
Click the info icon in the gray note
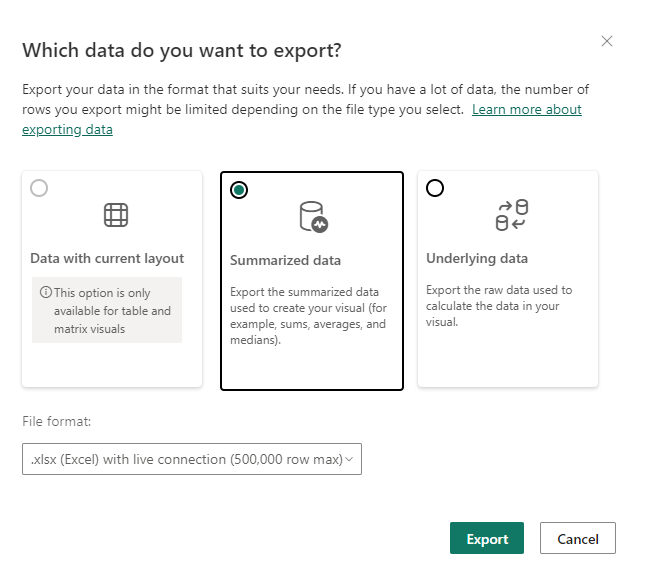45,293
